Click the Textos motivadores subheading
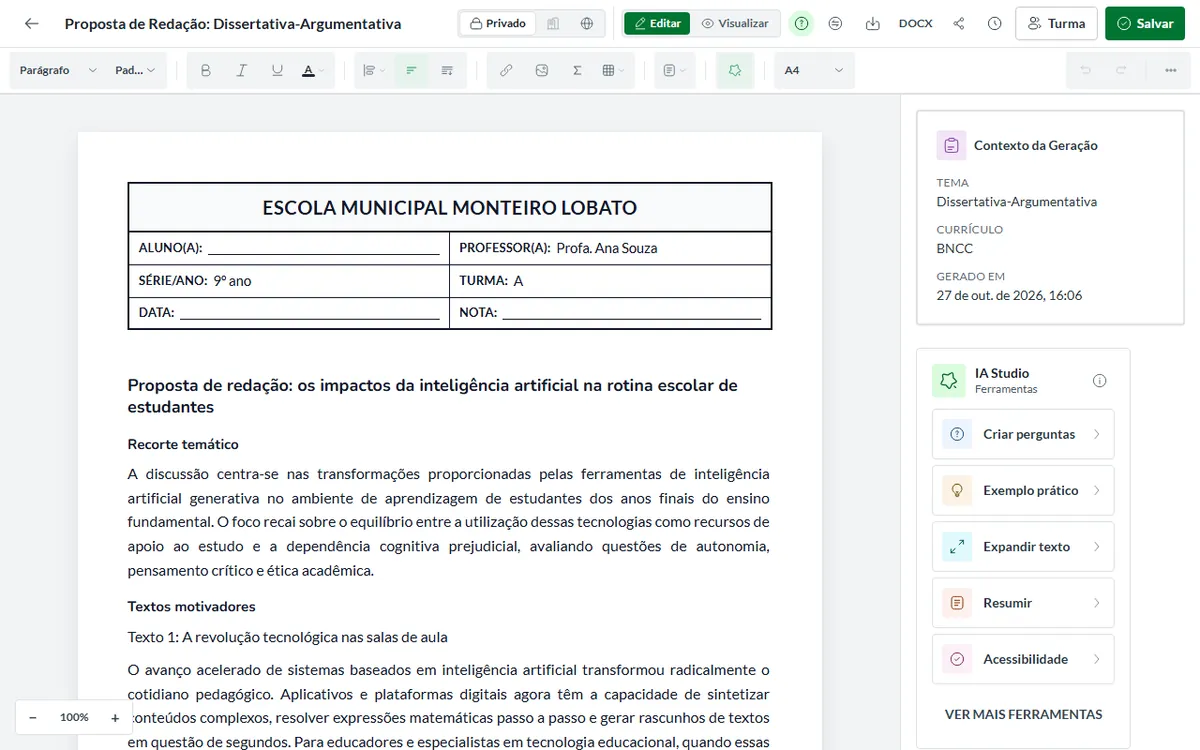Screen dimensions: 1200x750 click(x=191, y=606)
